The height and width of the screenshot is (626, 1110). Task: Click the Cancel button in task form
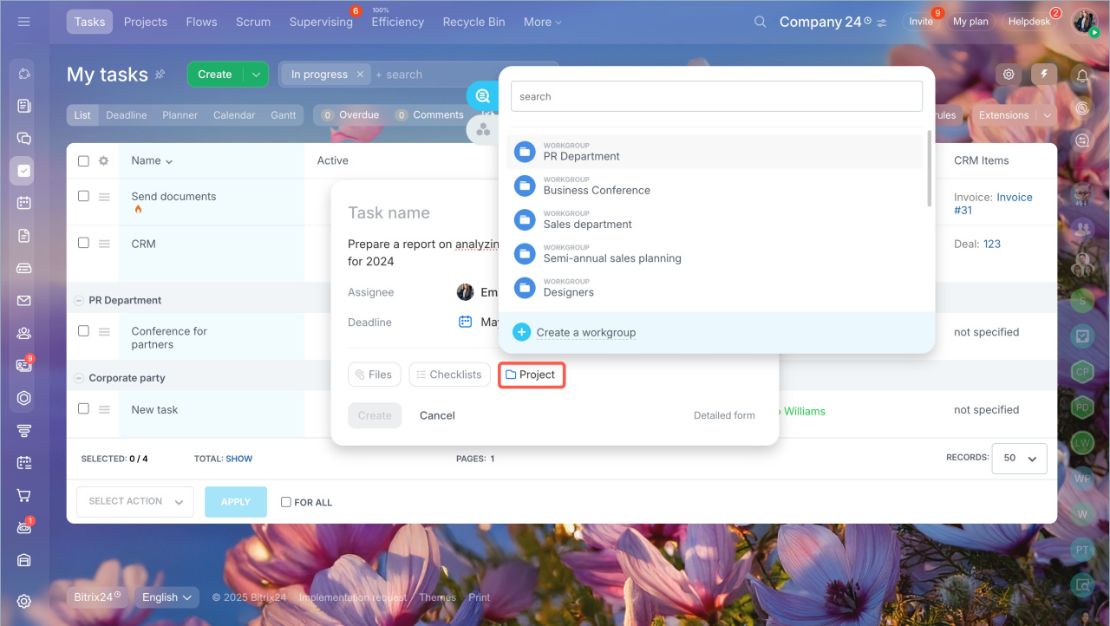437,416
